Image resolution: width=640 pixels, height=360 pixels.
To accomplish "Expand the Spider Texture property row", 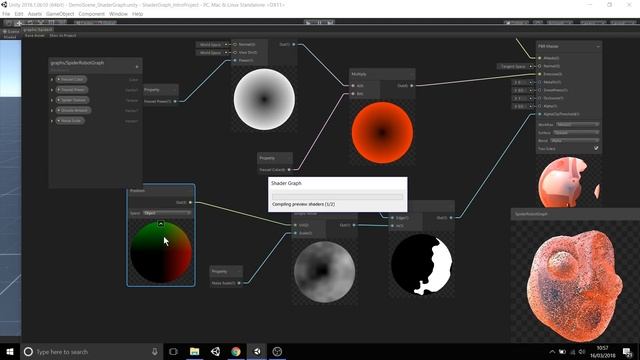I will [52, 100].
